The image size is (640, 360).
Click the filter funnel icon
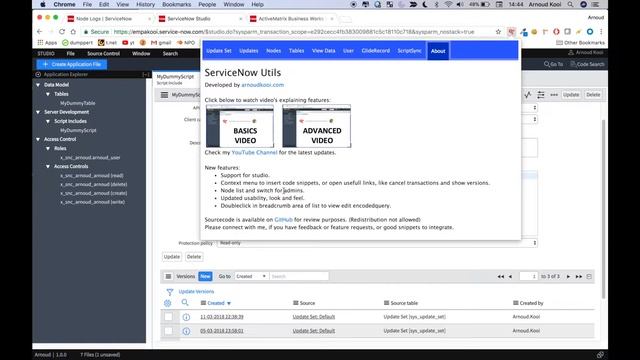pos(169,292)
